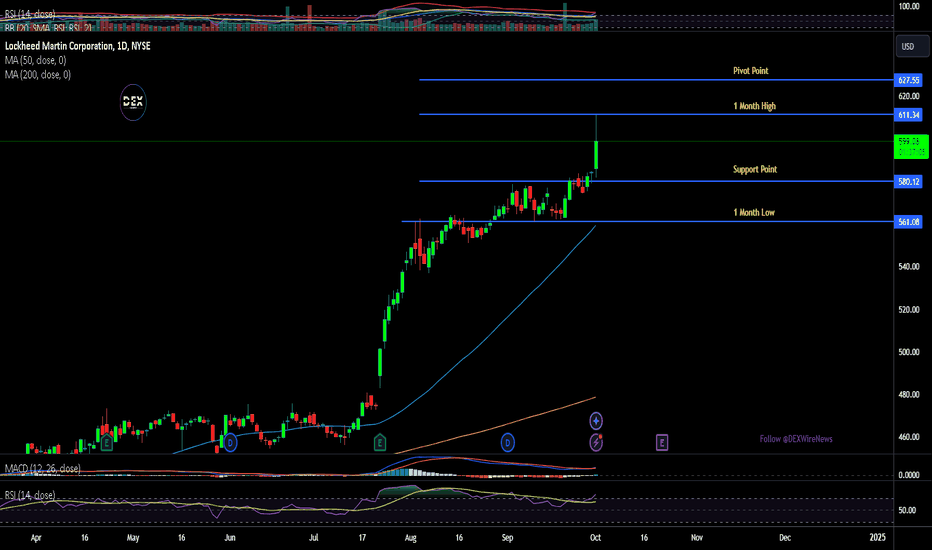Image resolution: width=932 pixels, height=550 pixels.
Task: Click the Aug date label
Action: coord(411,538)
